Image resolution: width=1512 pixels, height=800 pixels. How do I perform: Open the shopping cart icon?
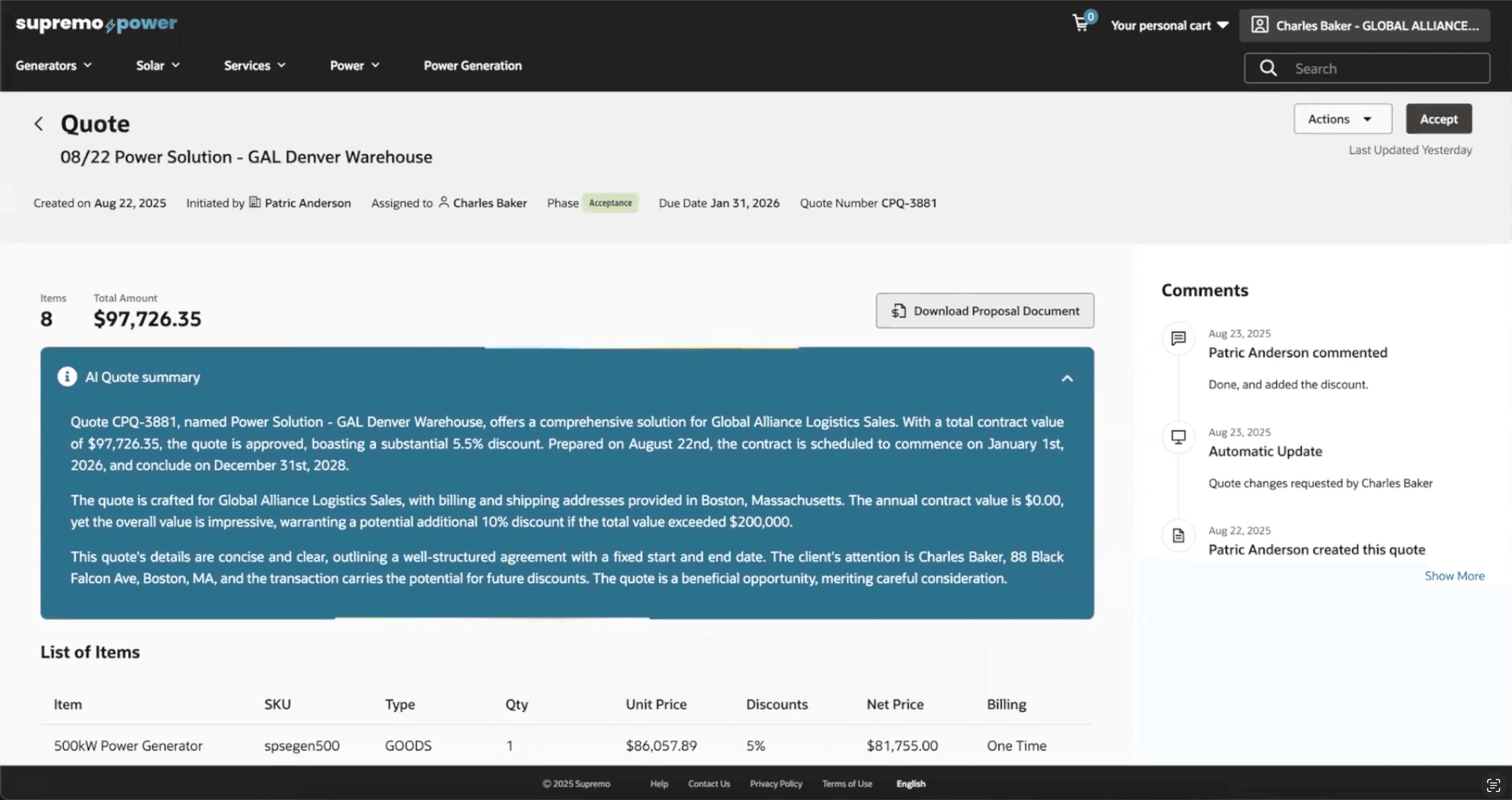(1081, 24)
